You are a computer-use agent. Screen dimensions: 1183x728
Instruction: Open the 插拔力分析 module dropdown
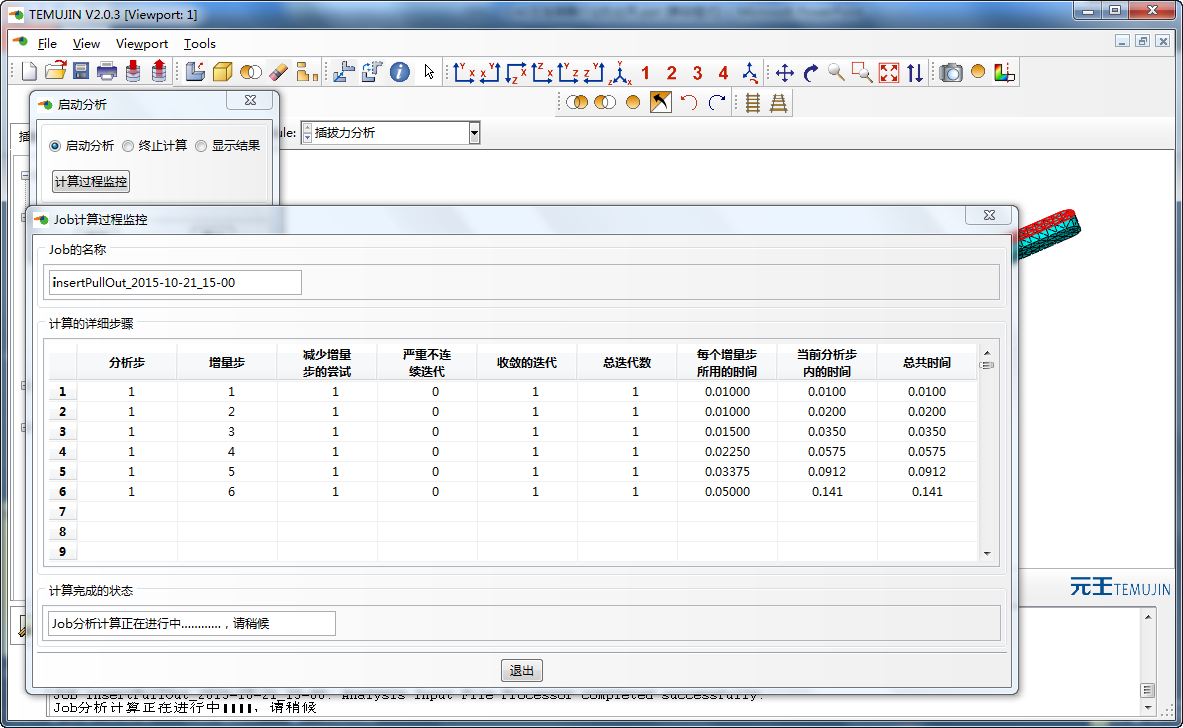pyautogui.click(x=474, y=133)
